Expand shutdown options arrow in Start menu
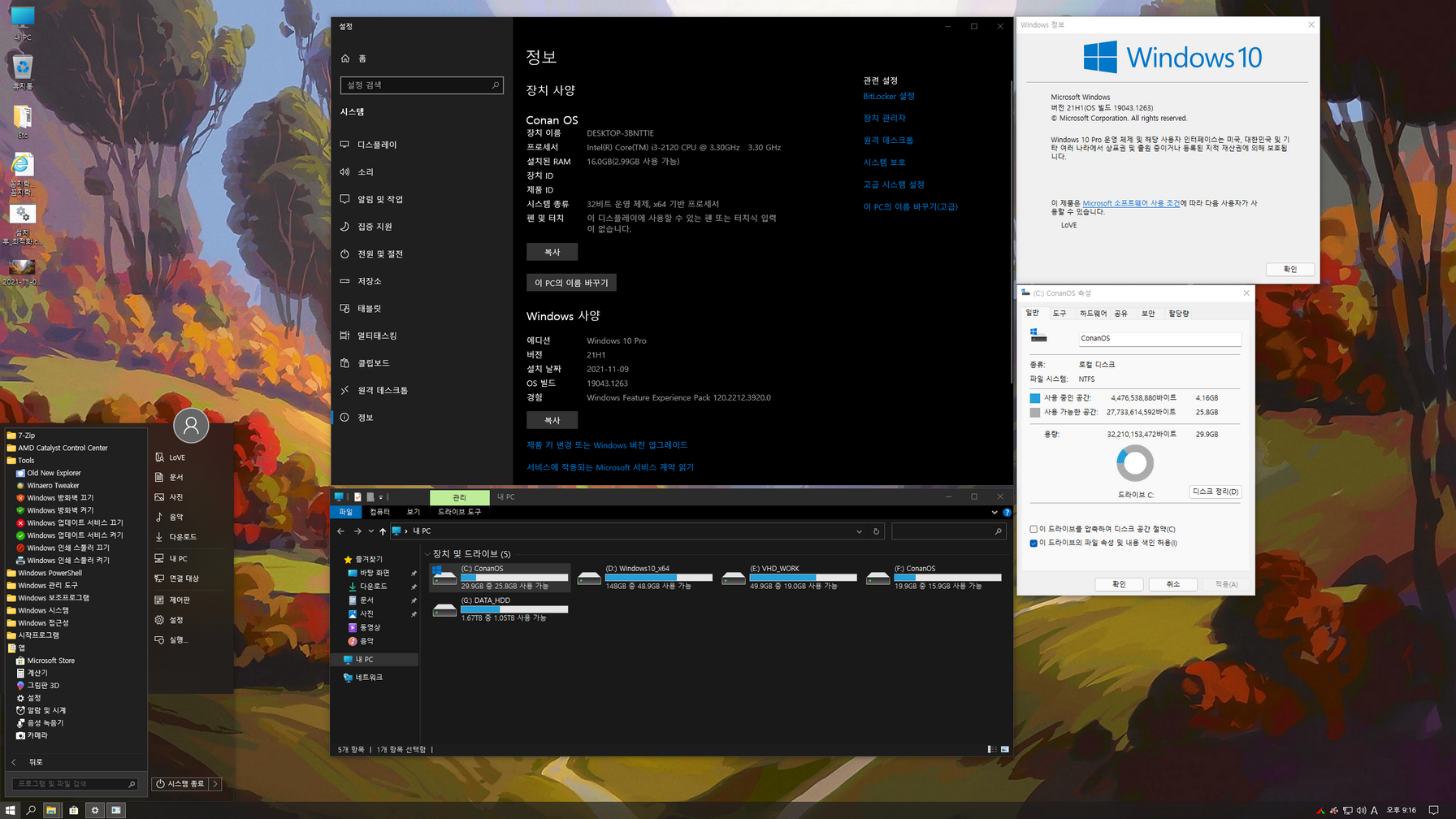Image resolution: width=1456 pixels, height=819 pixels. 215,784
